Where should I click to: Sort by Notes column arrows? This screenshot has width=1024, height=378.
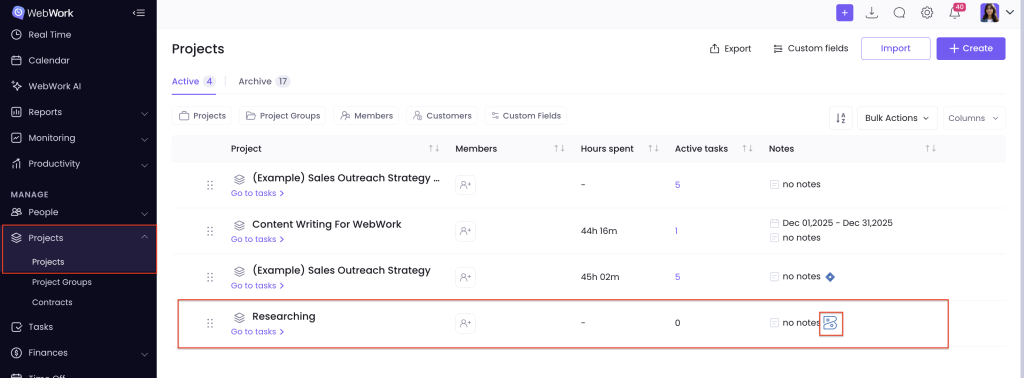pos(931,149)
